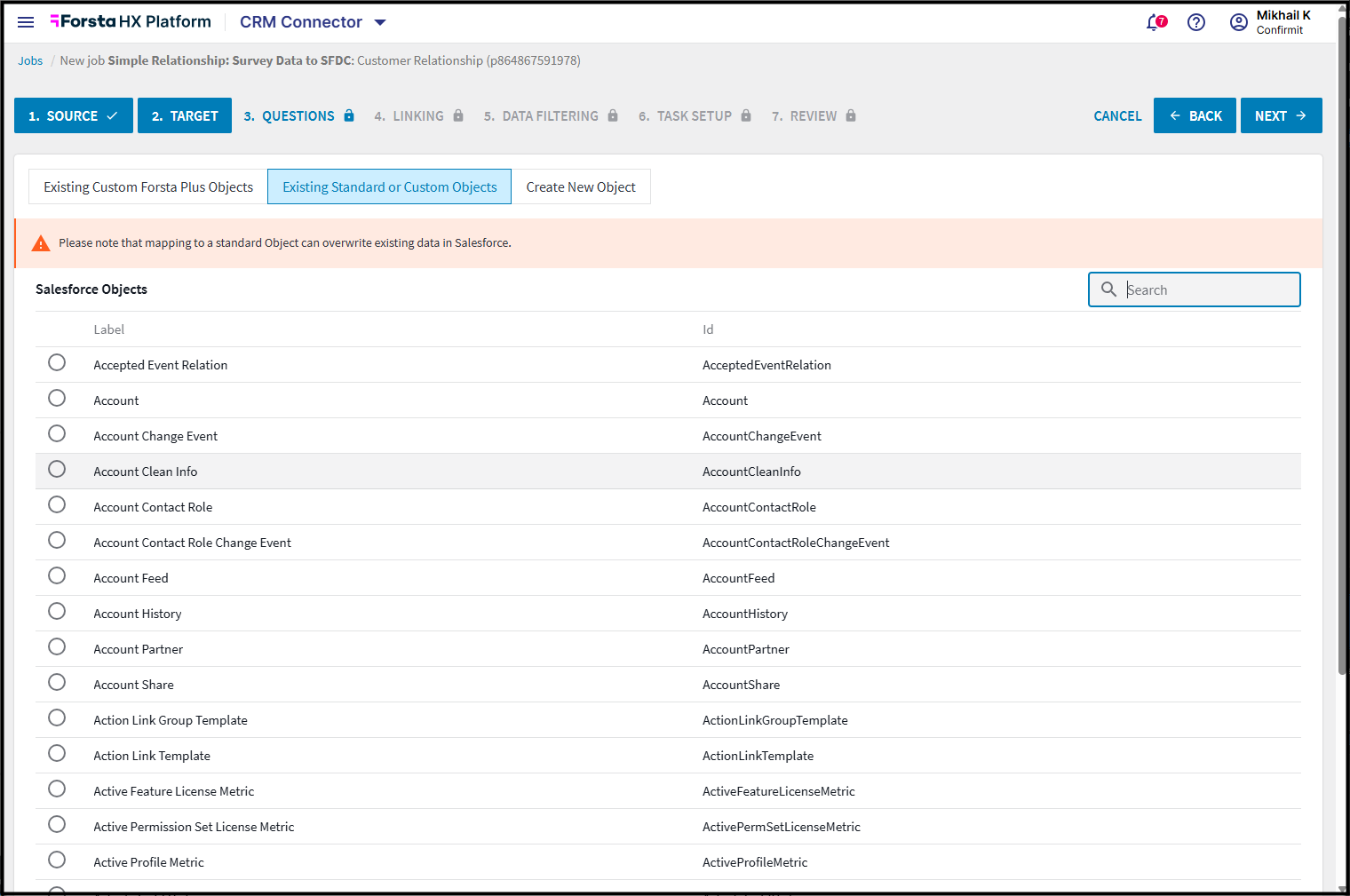
Task: Click the Account Feed label text
Action: point(131,578)
